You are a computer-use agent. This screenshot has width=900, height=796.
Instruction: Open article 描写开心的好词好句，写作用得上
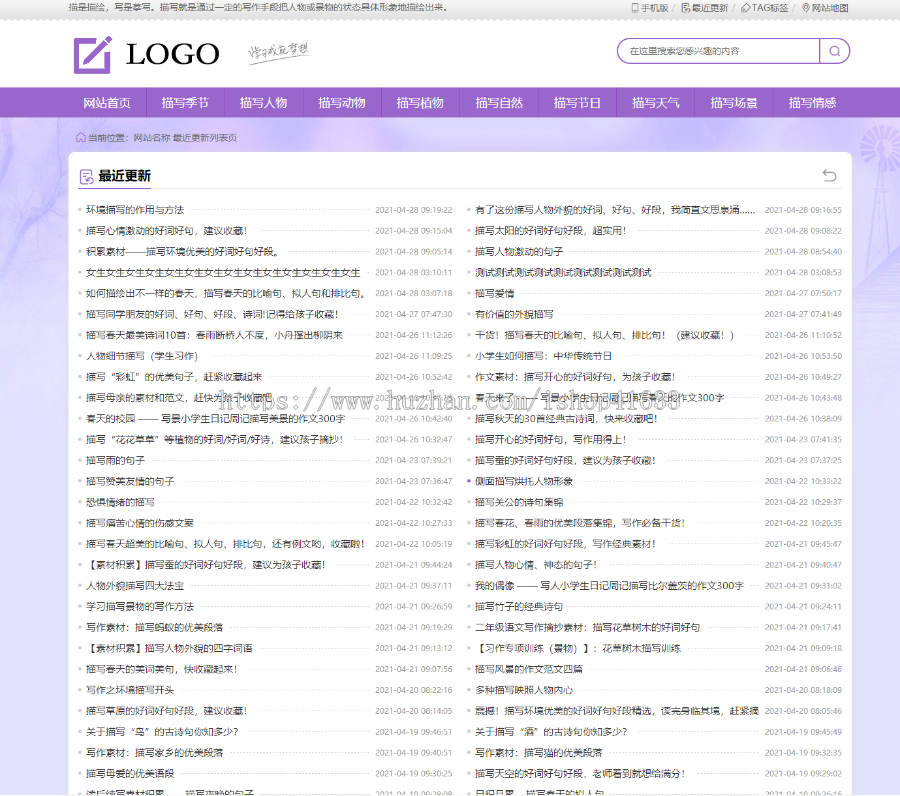[x=550, y=440]
